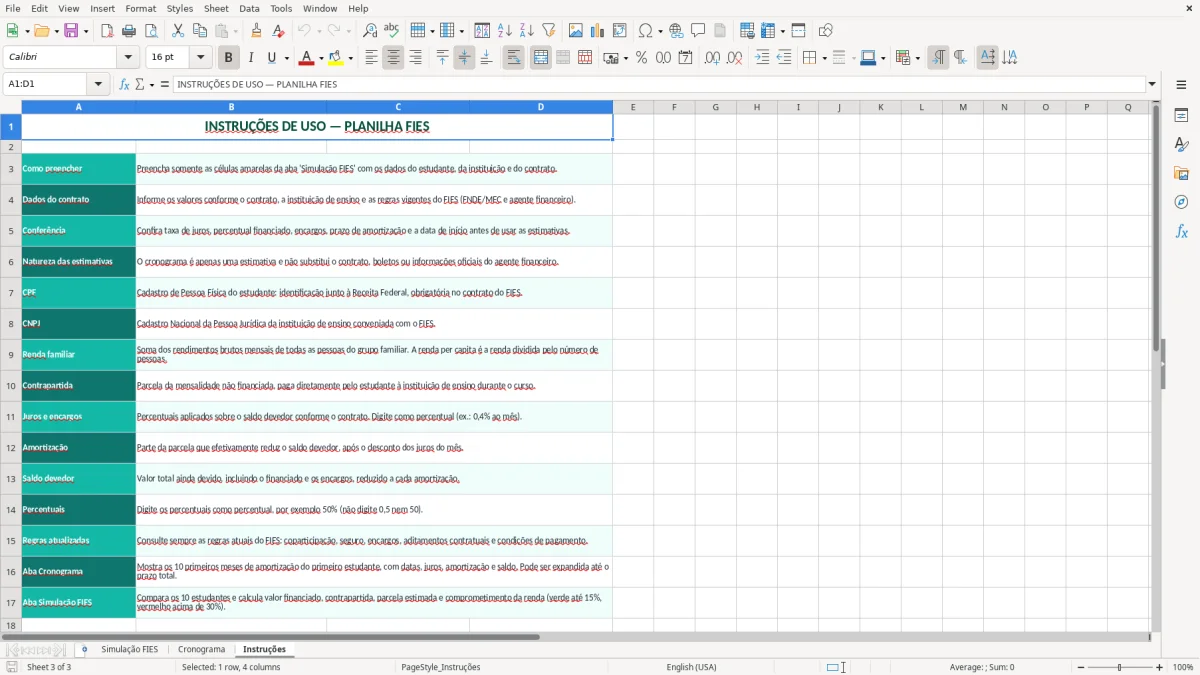
Task: Toggle Italic formatting
Action: [250, 58]
